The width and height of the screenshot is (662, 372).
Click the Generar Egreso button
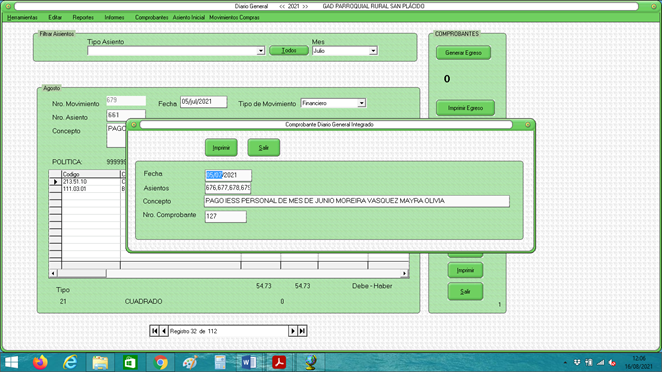pos(463,53)
